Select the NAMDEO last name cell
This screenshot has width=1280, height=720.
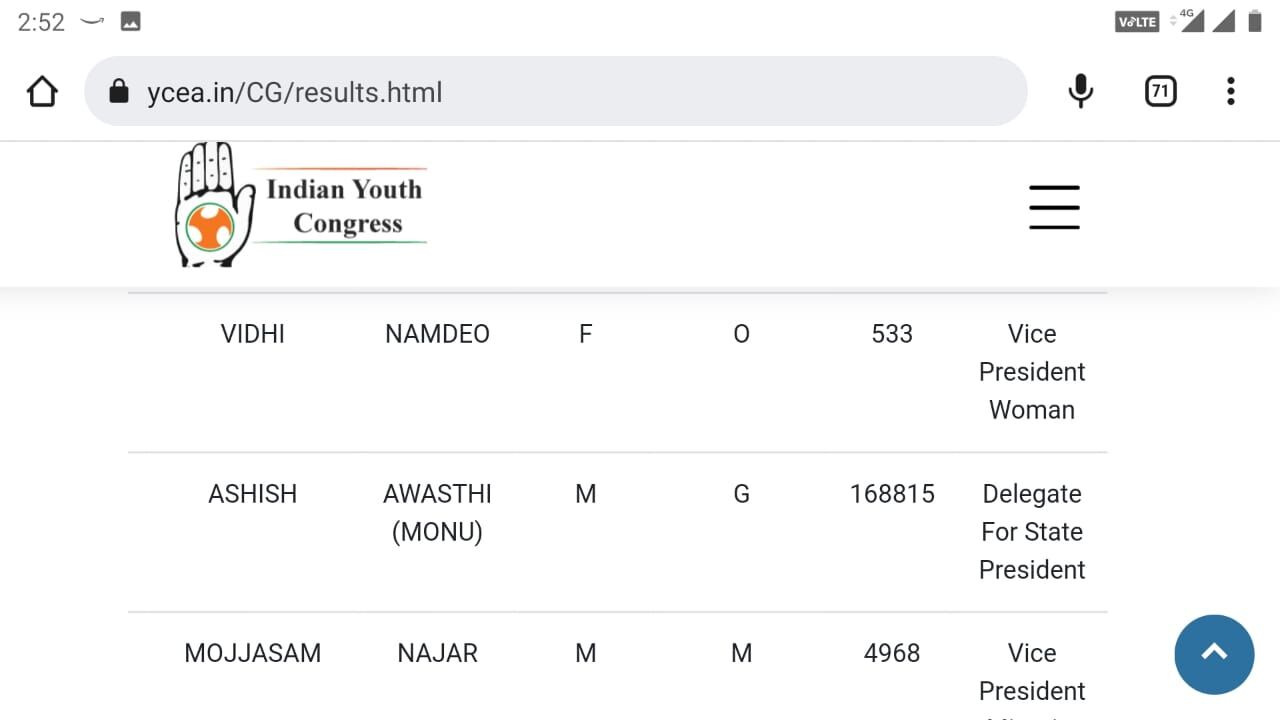(x=437, y=334)
